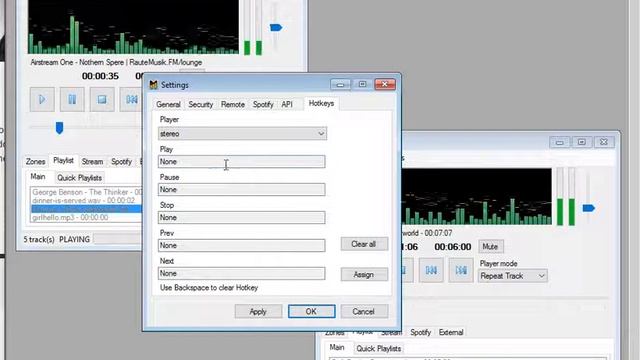The width and height of the screenshot is (640, 360).
Task: Click the highlighted playing track in top-left playlist
Action: (x=87, y=209)
